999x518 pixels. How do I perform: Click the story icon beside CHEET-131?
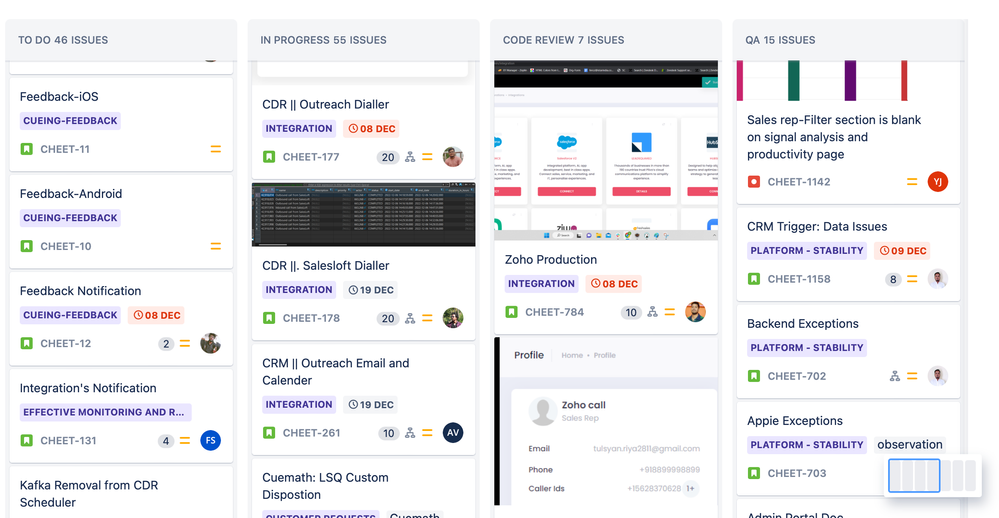point(27,440)
